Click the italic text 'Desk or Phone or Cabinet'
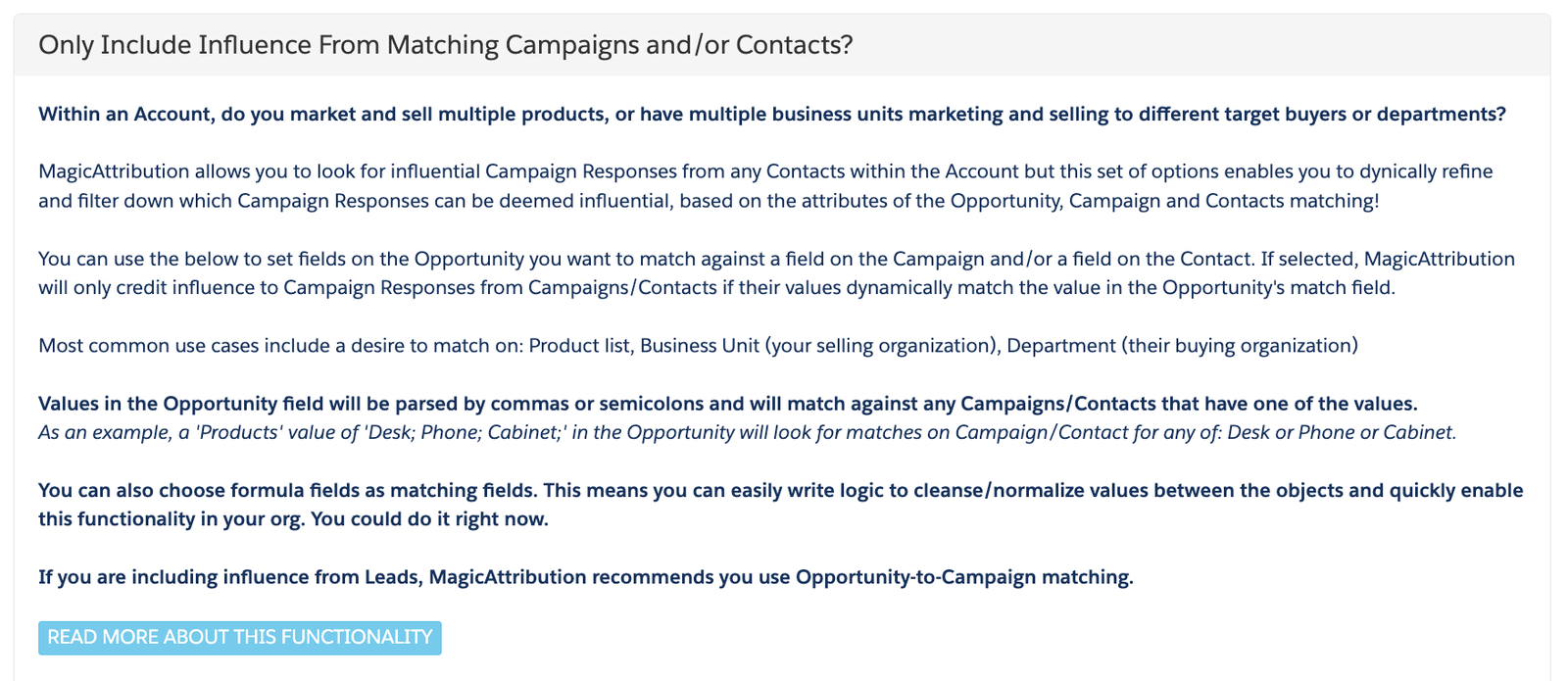The width and height of the screenshot is (1568, 681). click(x=1341, y=432)
